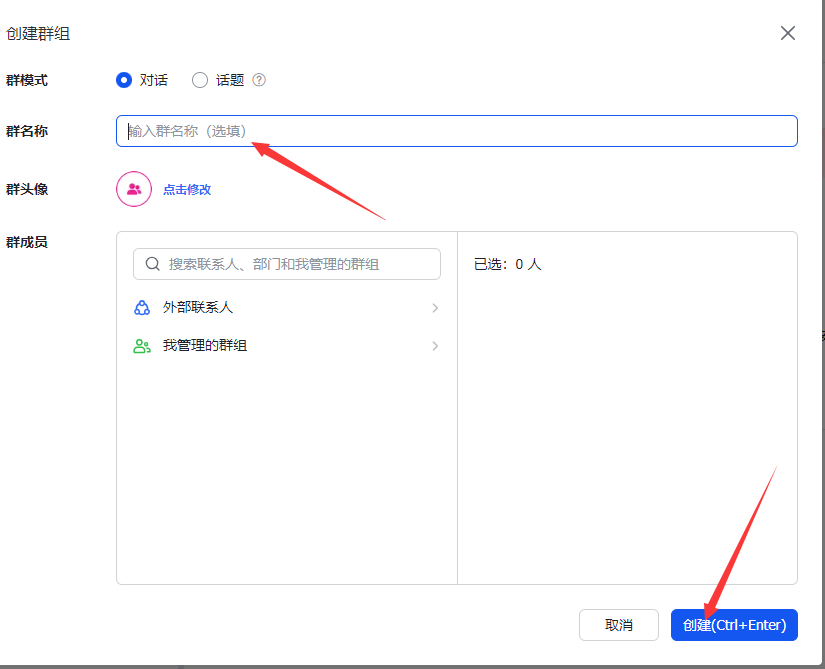
Task: Open the 外部联系人 row
Action: [287, 308]
